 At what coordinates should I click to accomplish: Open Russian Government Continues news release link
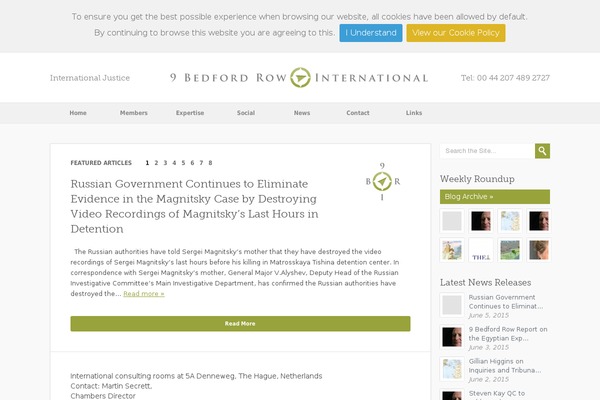(506, 302)
